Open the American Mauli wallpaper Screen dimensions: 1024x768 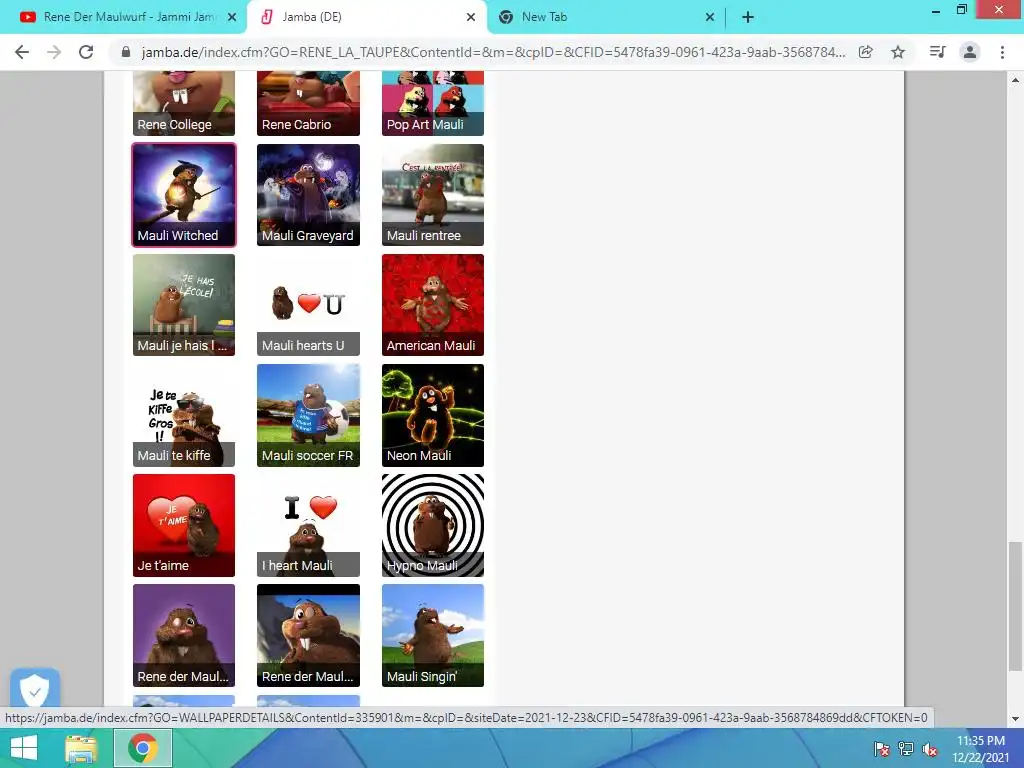433,305
